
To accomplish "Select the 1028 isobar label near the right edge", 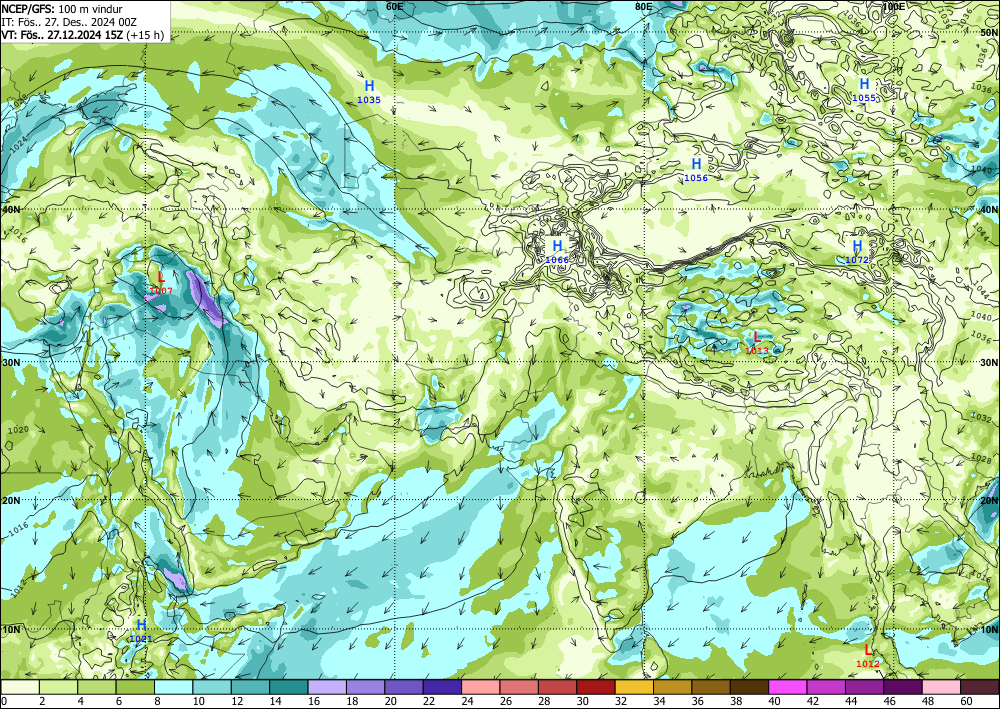I will [981, 459].
